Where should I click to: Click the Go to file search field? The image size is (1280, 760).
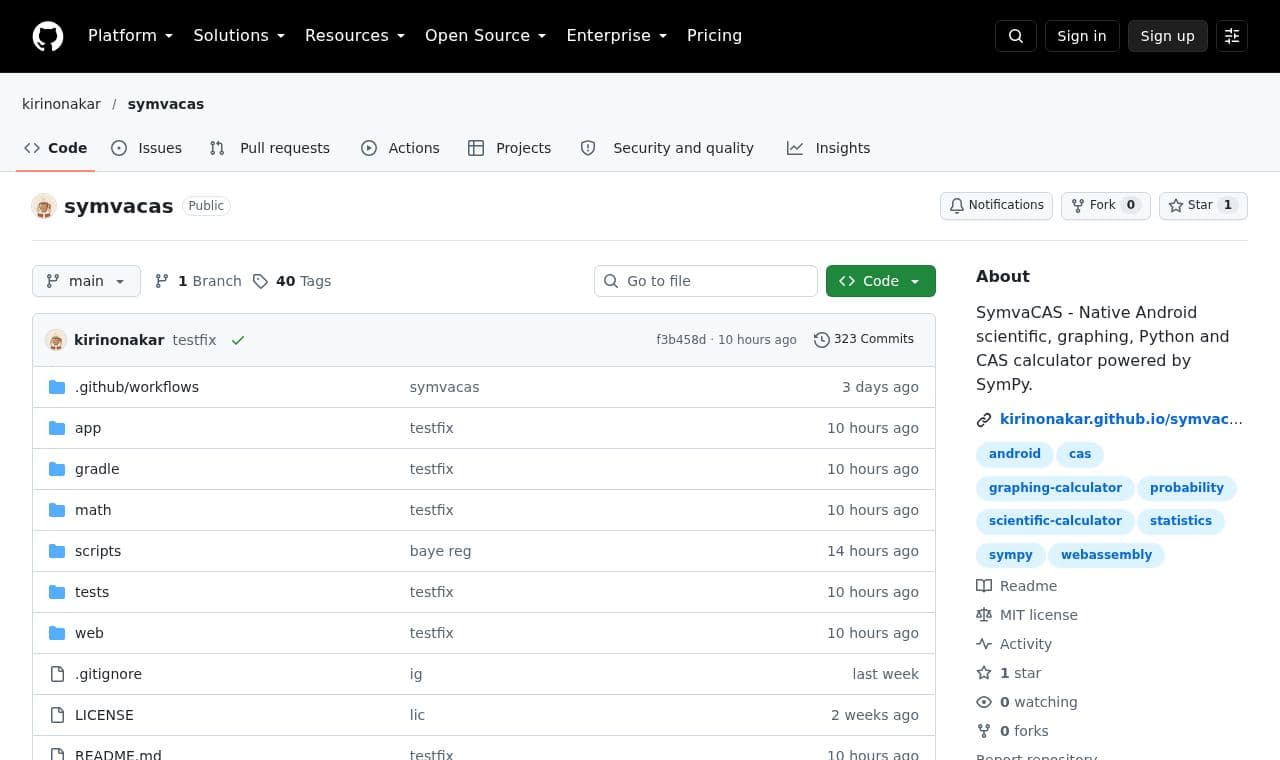pos(706,281)
